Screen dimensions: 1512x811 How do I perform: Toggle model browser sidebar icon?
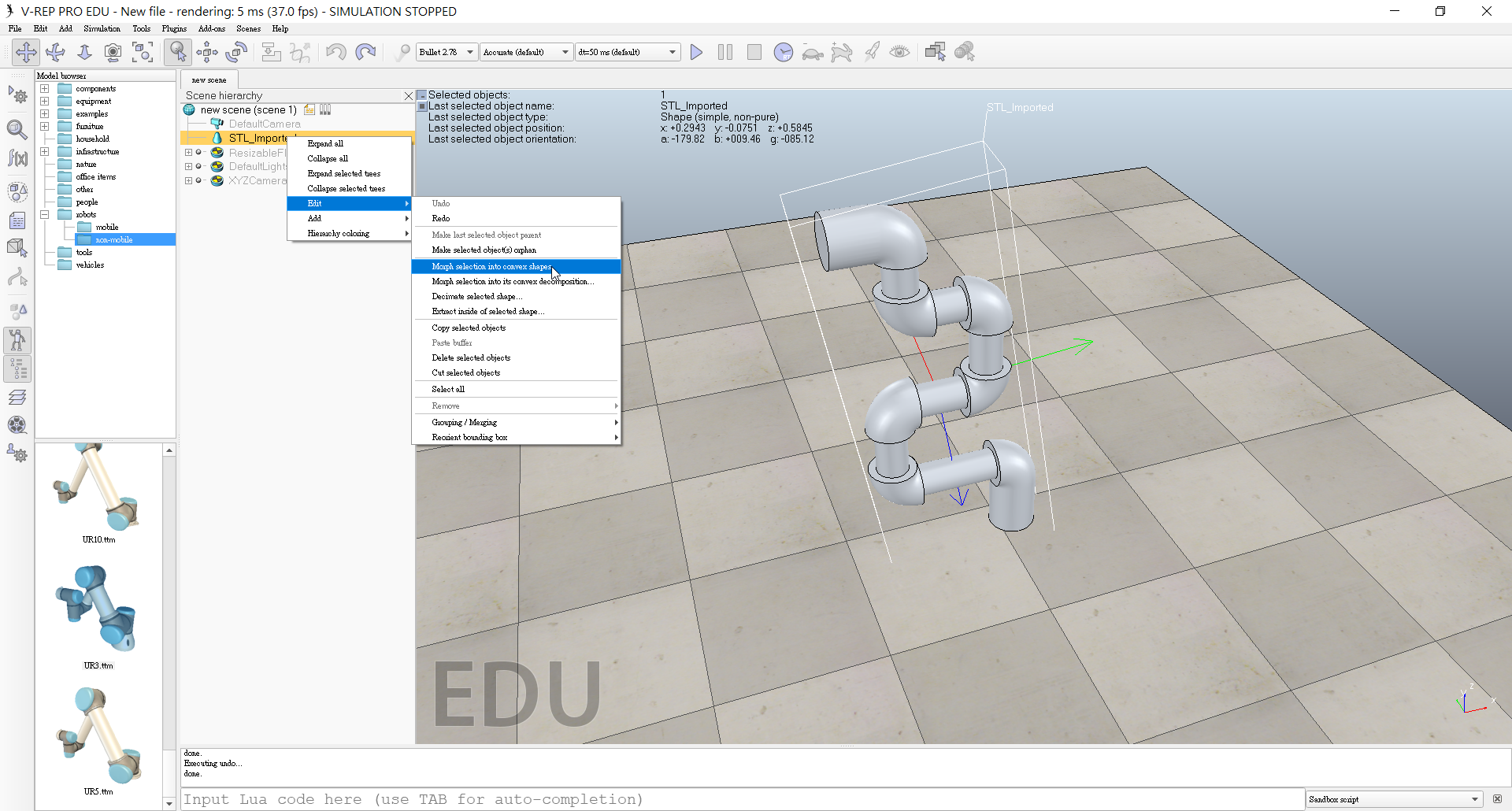click(x=17, y=340)
